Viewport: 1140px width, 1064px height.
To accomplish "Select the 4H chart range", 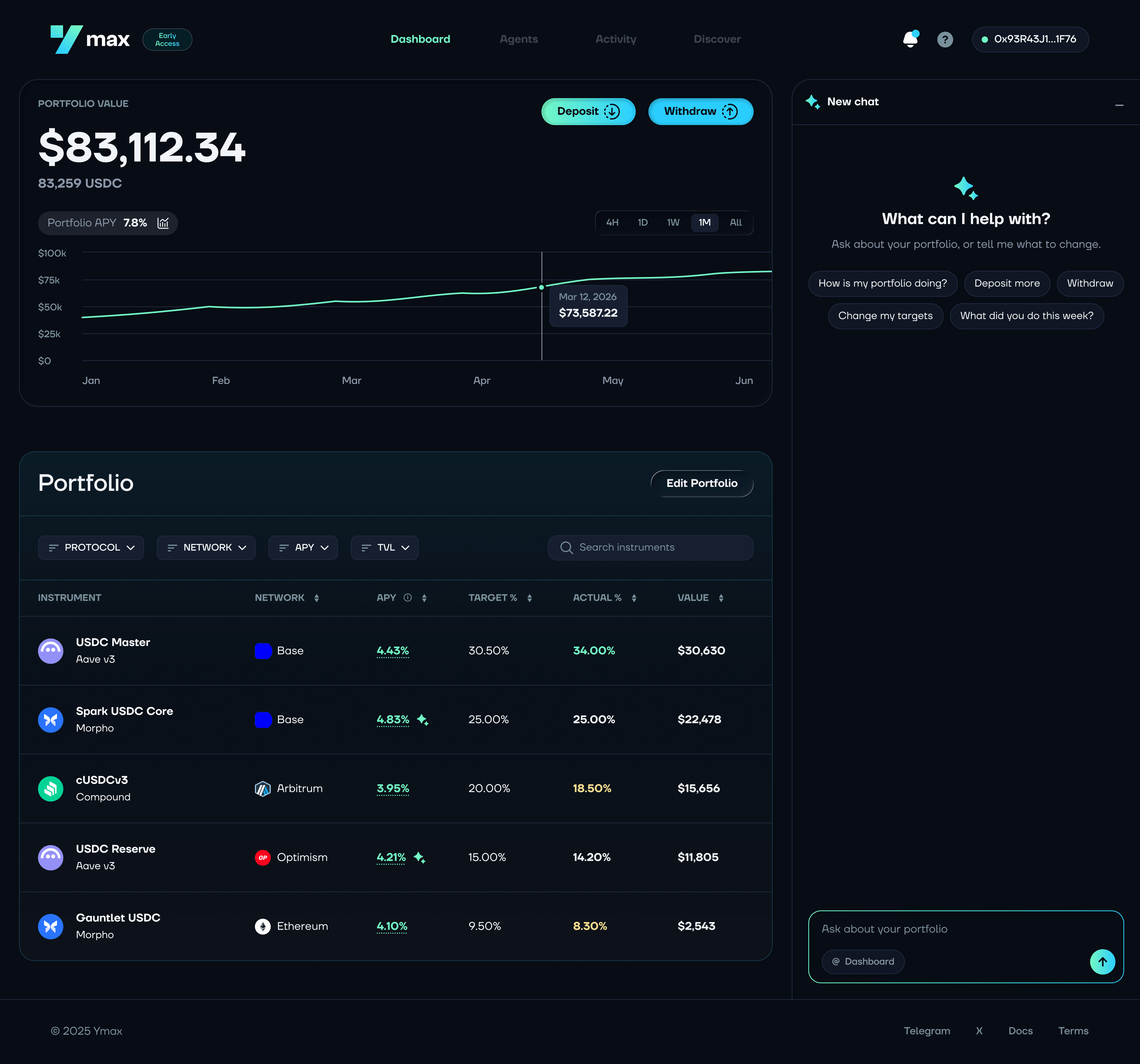I will pyautogui.click(x=612, y=223).
